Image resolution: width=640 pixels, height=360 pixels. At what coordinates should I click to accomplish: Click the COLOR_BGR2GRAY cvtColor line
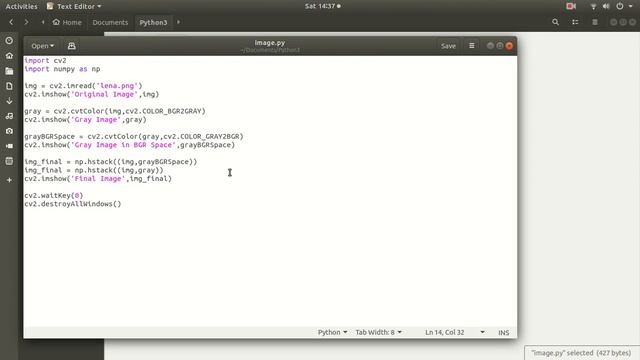point(115,111)
